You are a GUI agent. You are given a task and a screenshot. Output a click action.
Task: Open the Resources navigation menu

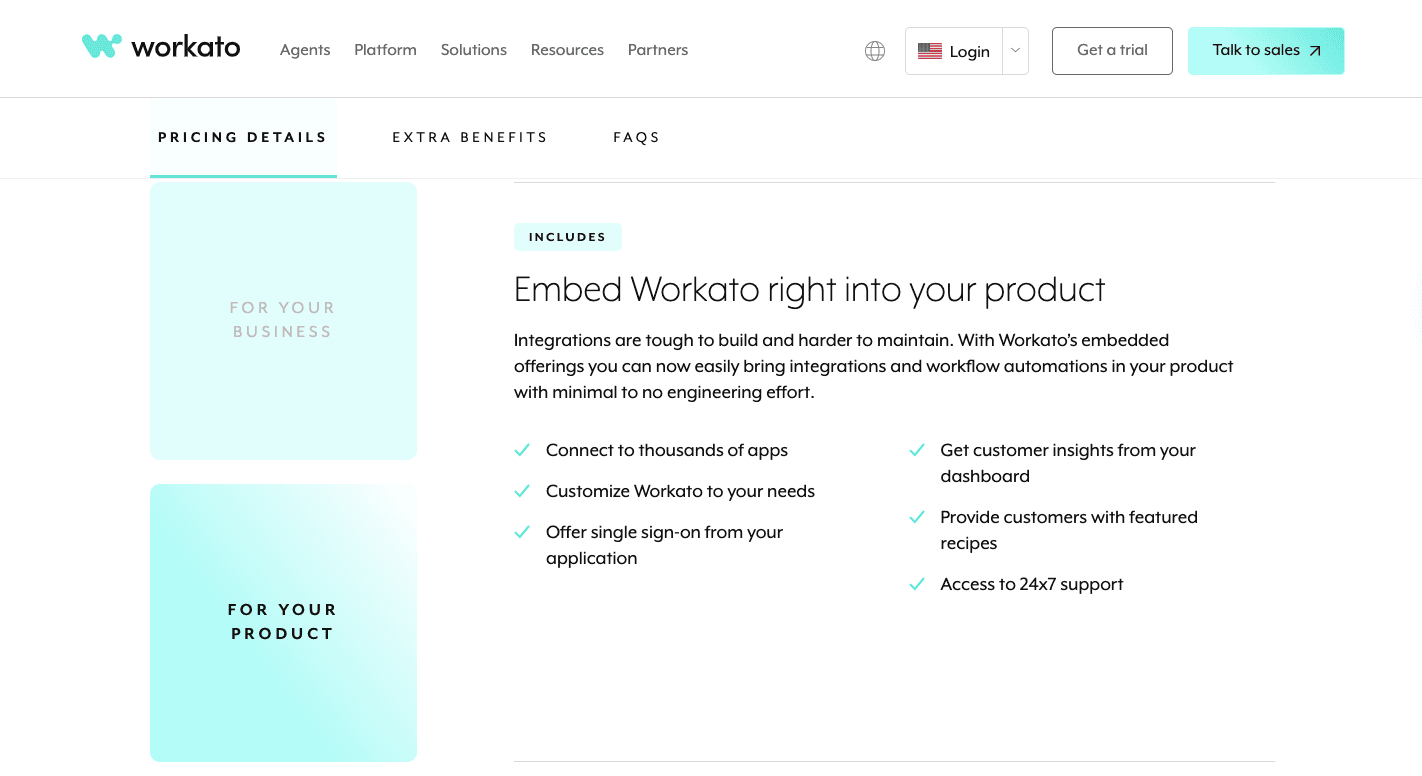[567, 50]
